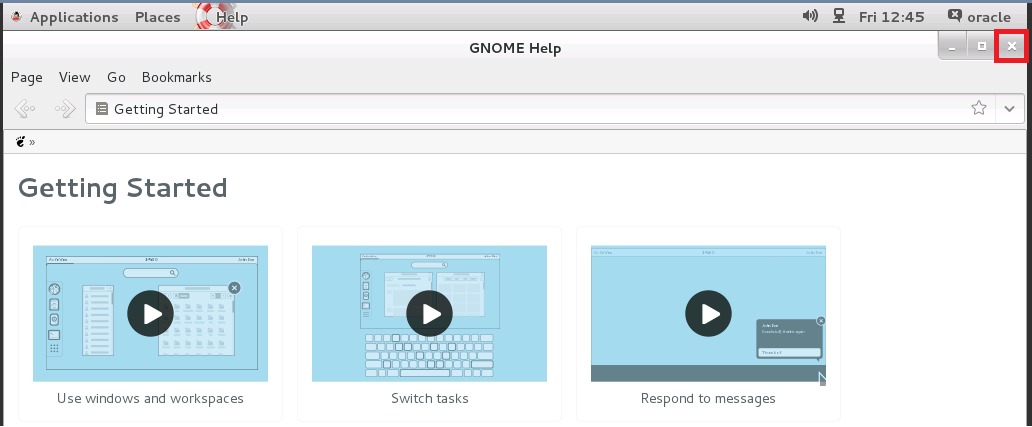This screenshot has width=1032, height=427.
Task: Go forward with the forward arrow
Action: pyautogui.click(x=65, y=109)
